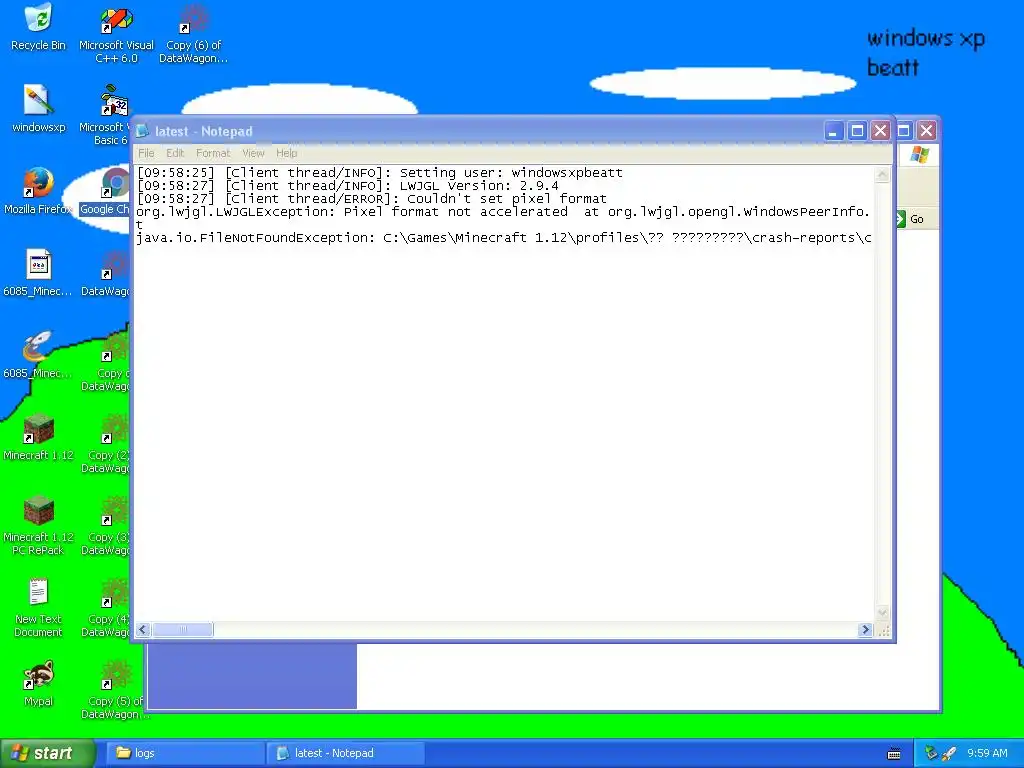Click the keyboard icon in the taskbar

click(894, 754)
